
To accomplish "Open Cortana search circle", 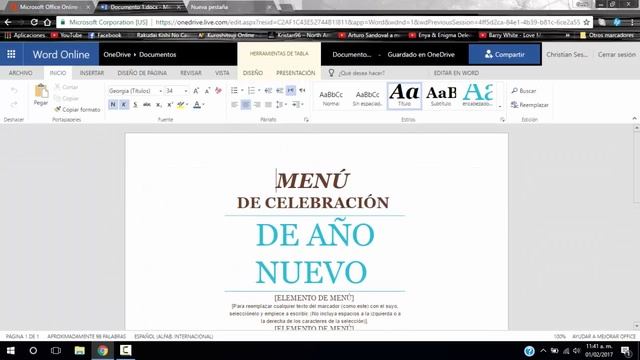I will point(33,351).
